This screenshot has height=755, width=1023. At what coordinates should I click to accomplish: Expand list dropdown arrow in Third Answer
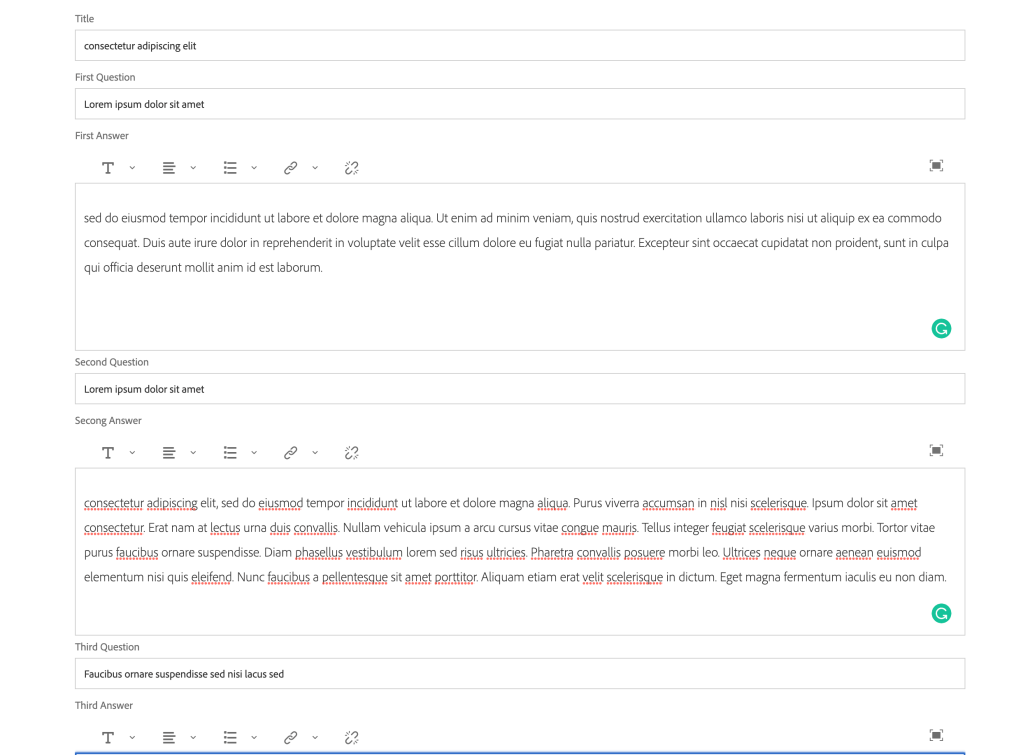254,738
